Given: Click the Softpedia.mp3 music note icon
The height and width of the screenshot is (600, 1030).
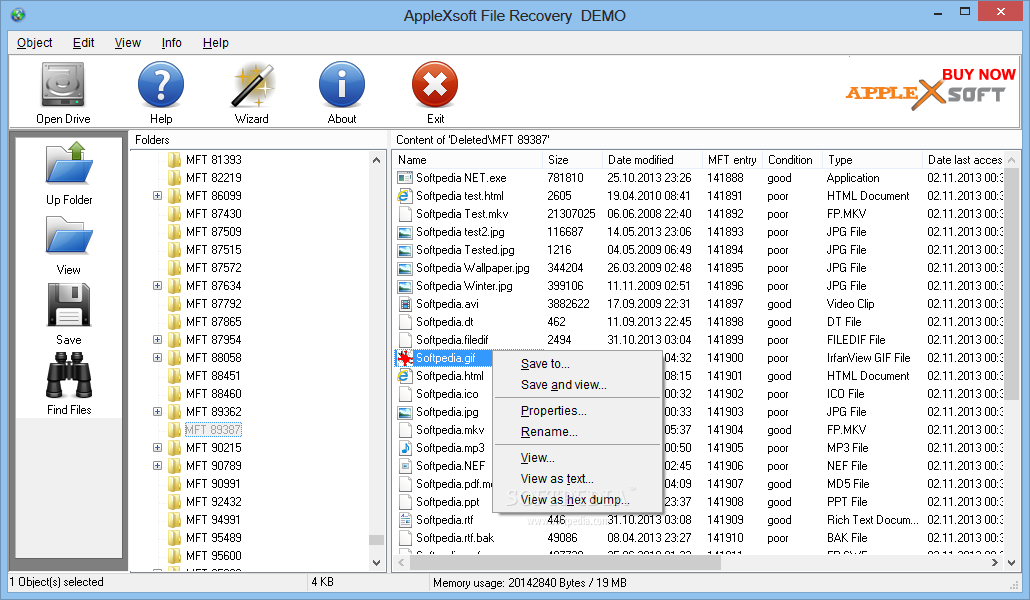Looking at the screenshot, I should (405, 448).
